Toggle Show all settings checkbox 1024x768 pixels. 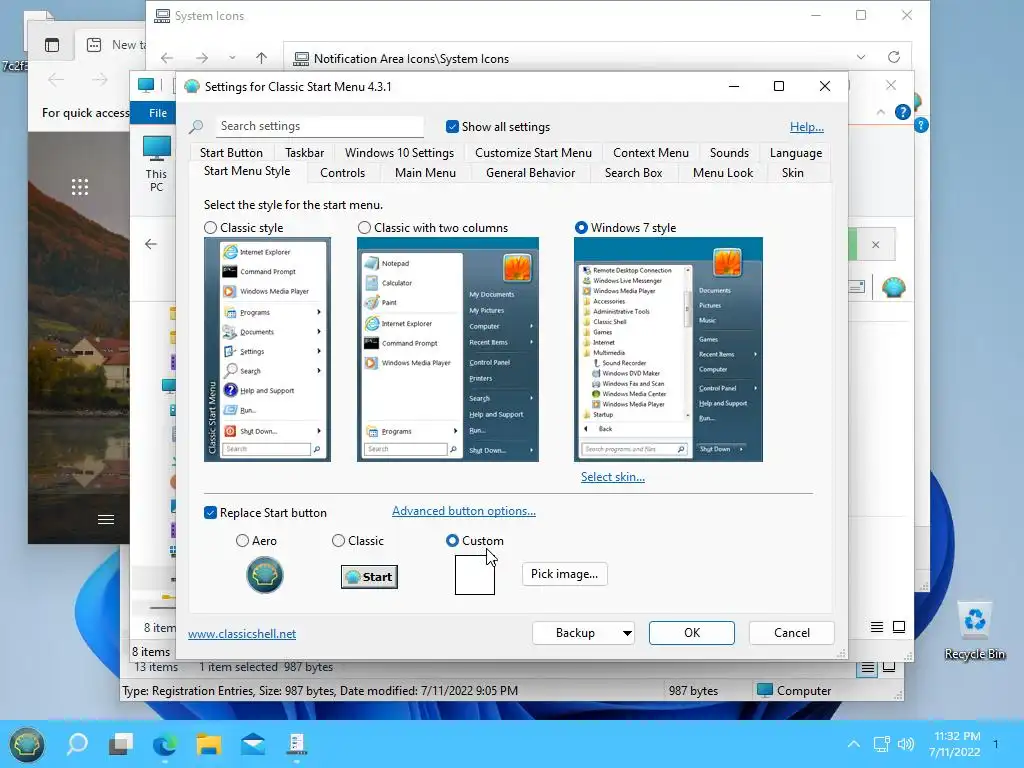pyautogui.click(x=452, y=127)
